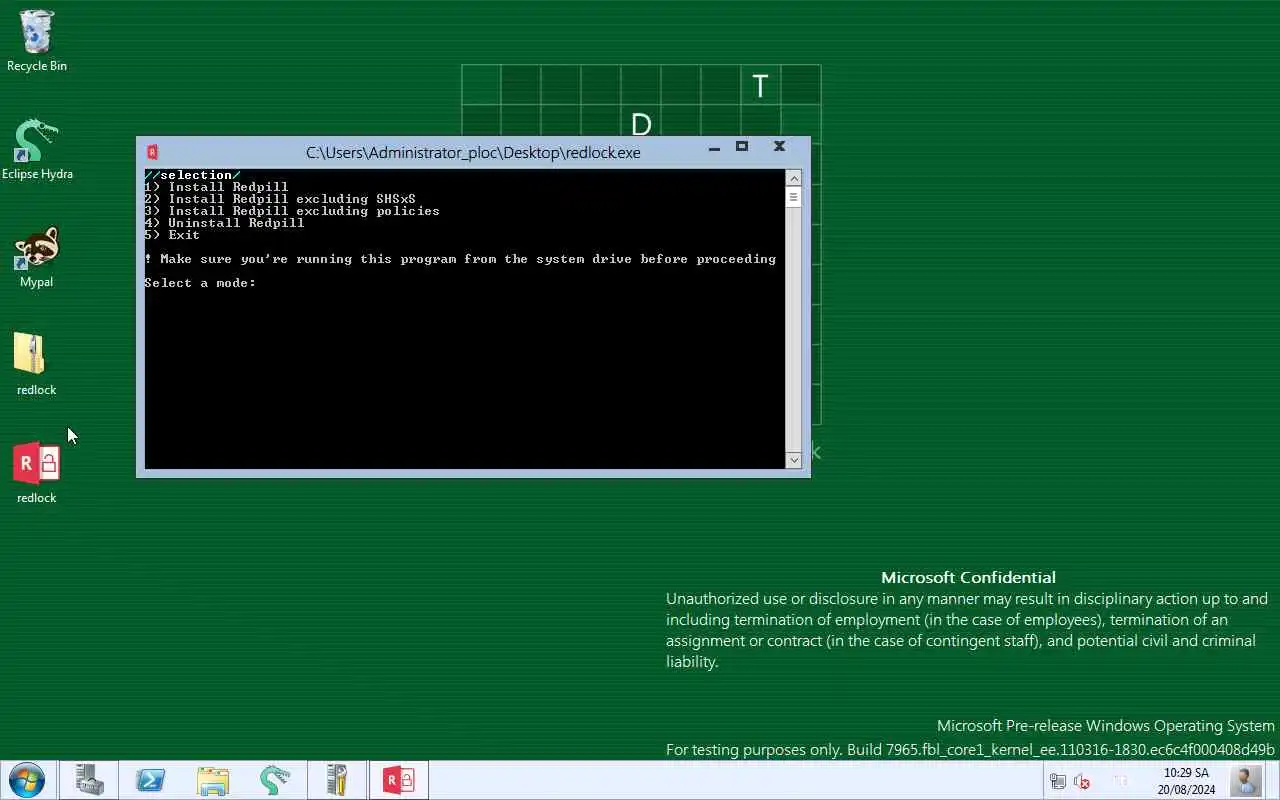
Task: Open the muted volume tray icon
Action: coord(1081,781)
